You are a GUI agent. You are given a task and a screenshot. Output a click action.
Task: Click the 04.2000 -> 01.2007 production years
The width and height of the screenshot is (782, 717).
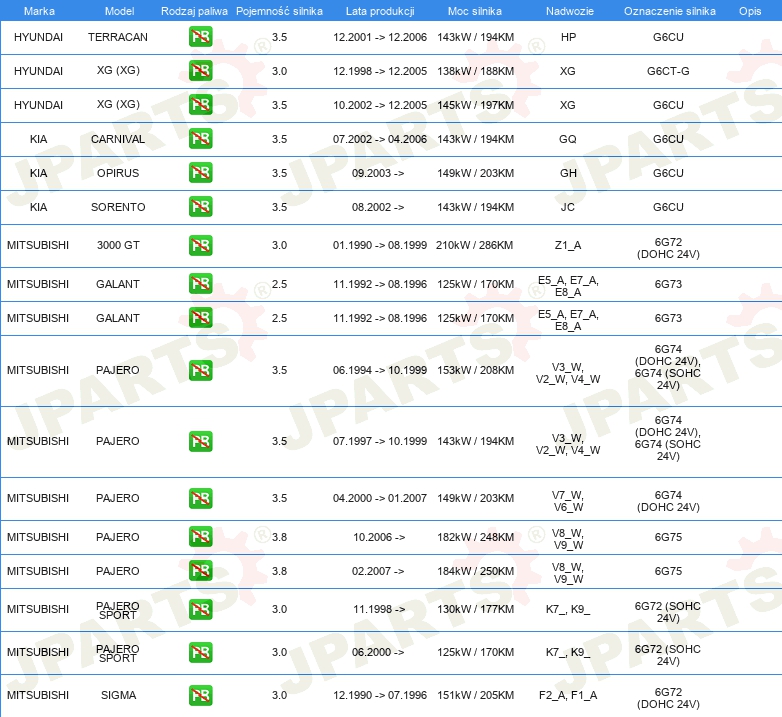(380, 498)
